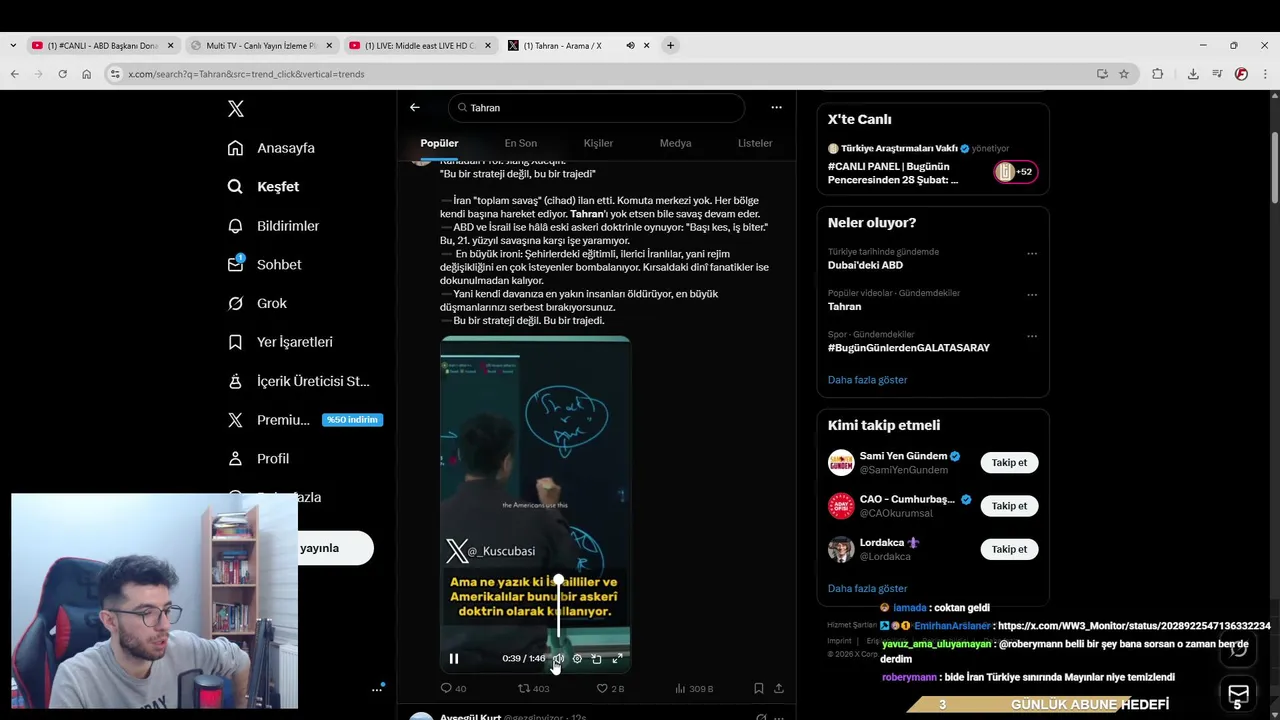Open Keşfet in the sidebar

pyautogui.click(x=263, y=187)
